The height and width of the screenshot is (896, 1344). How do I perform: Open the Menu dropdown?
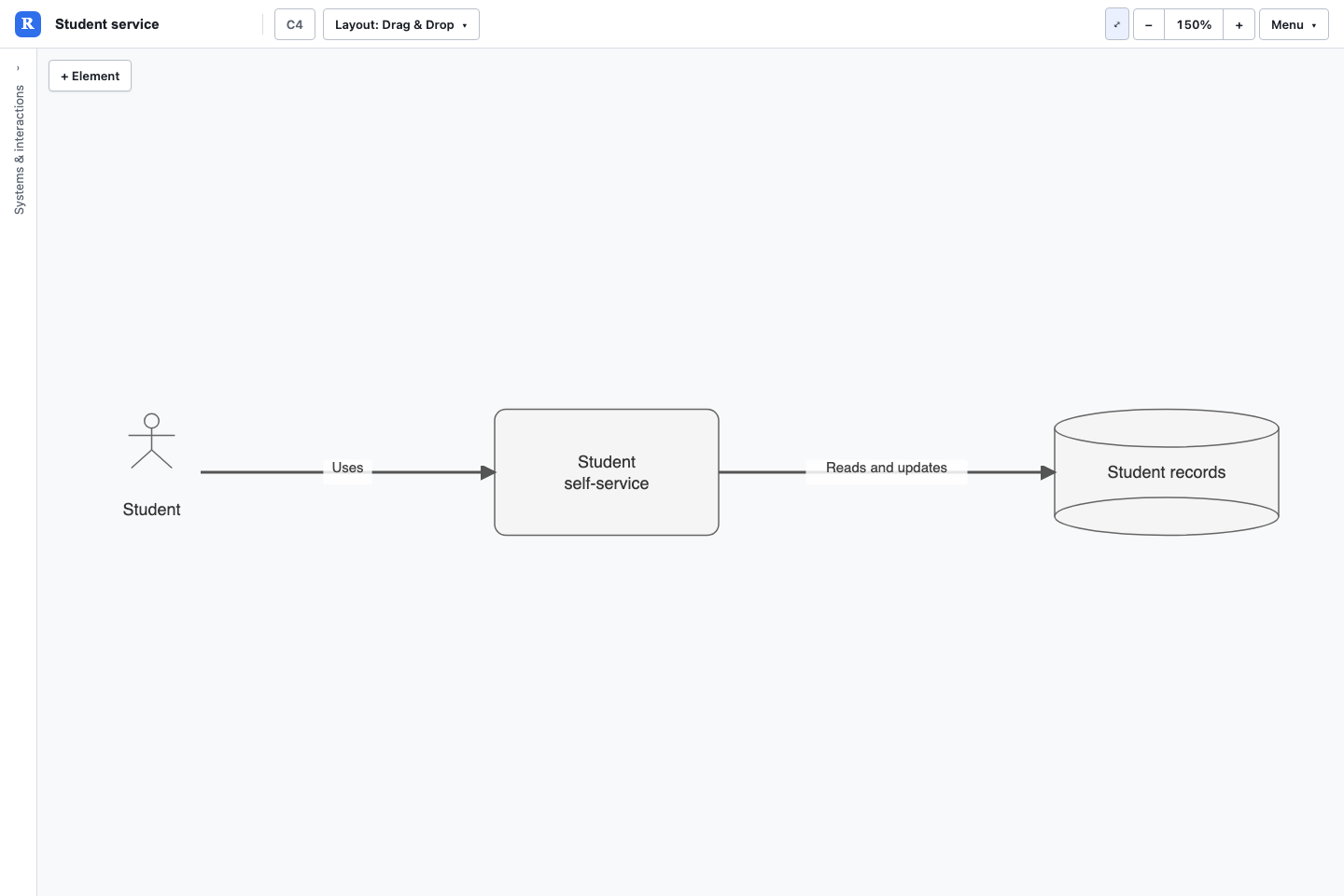(1294, 24)
